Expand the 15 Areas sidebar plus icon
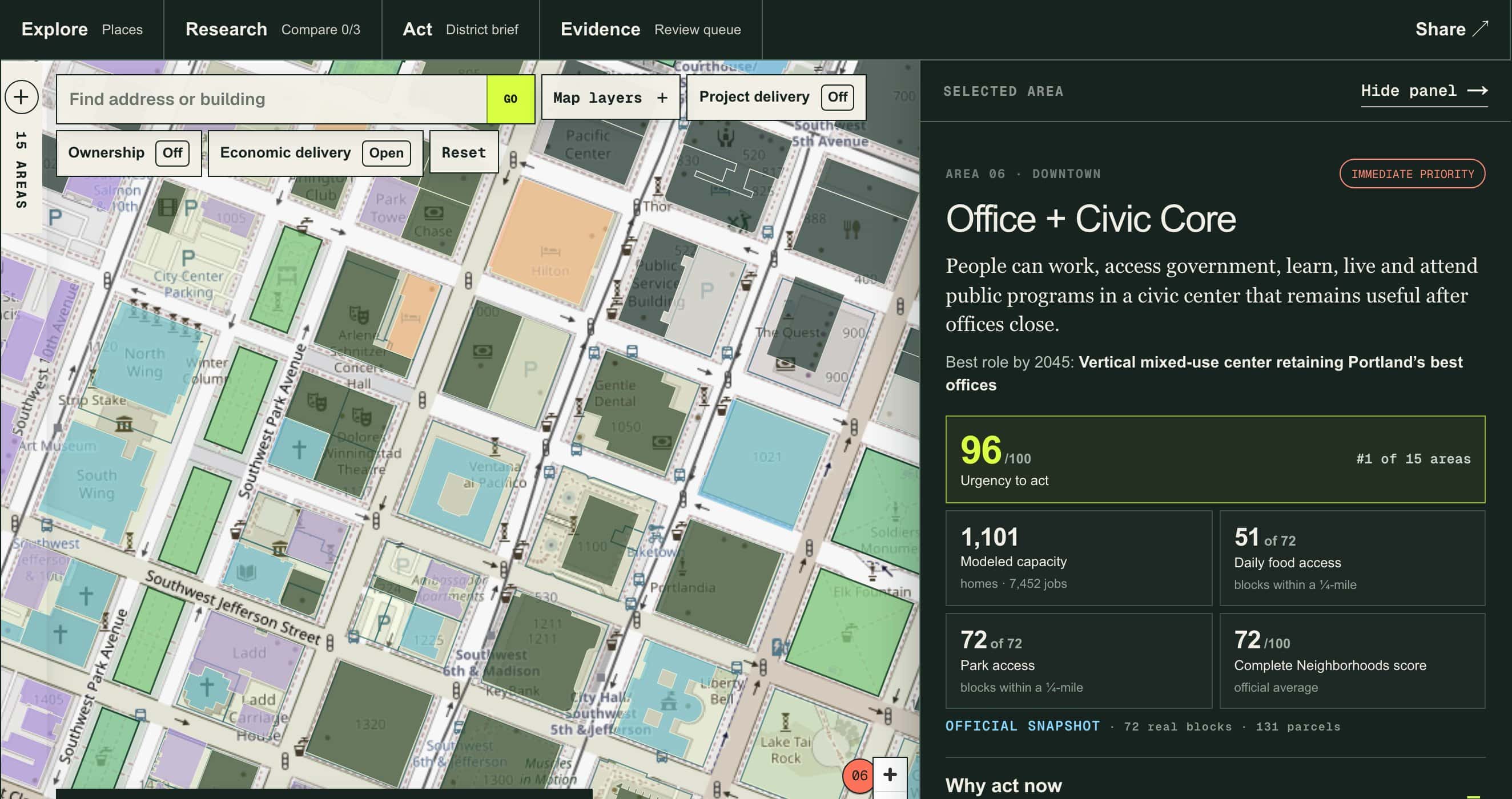This screenshot has width=1512, height=799. (21, 97)
